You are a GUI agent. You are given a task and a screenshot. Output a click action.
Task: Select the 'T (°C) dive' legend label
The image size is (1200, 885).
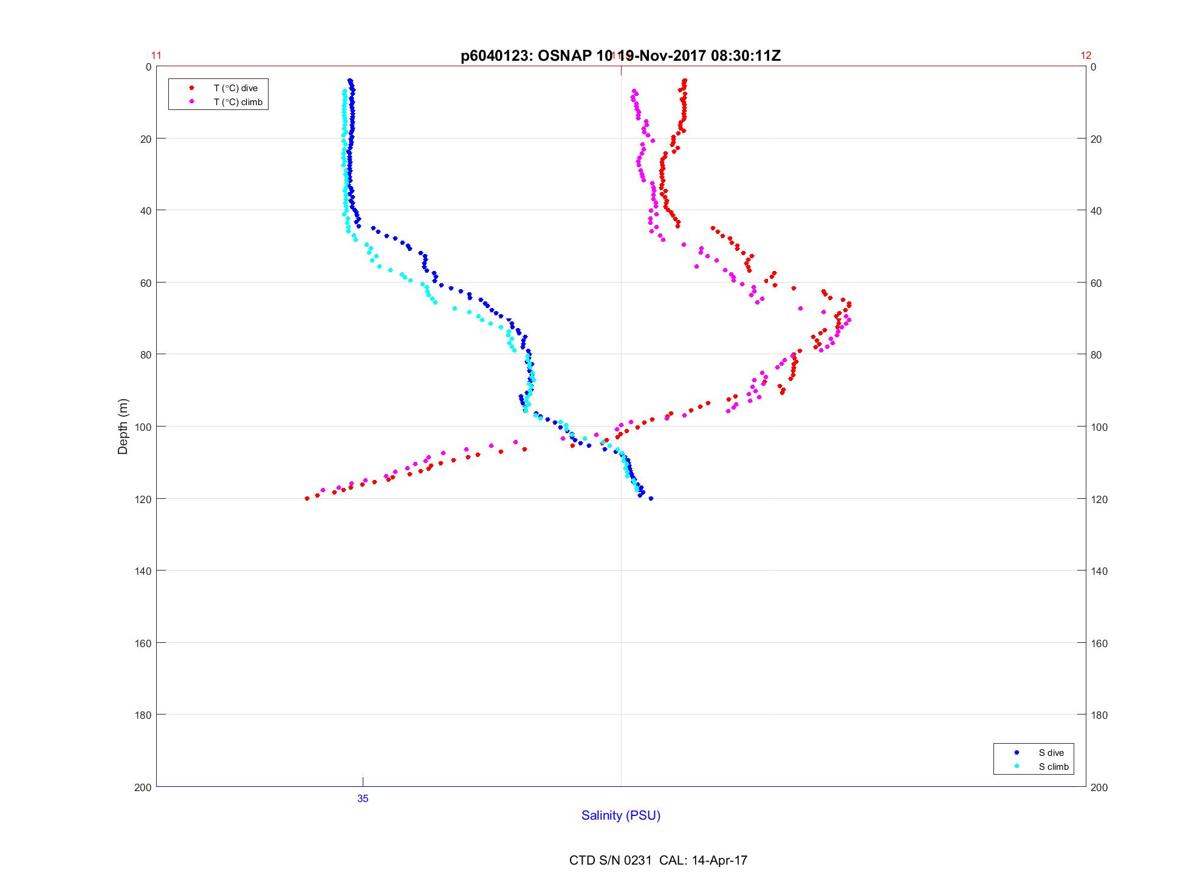coord(235,88)
